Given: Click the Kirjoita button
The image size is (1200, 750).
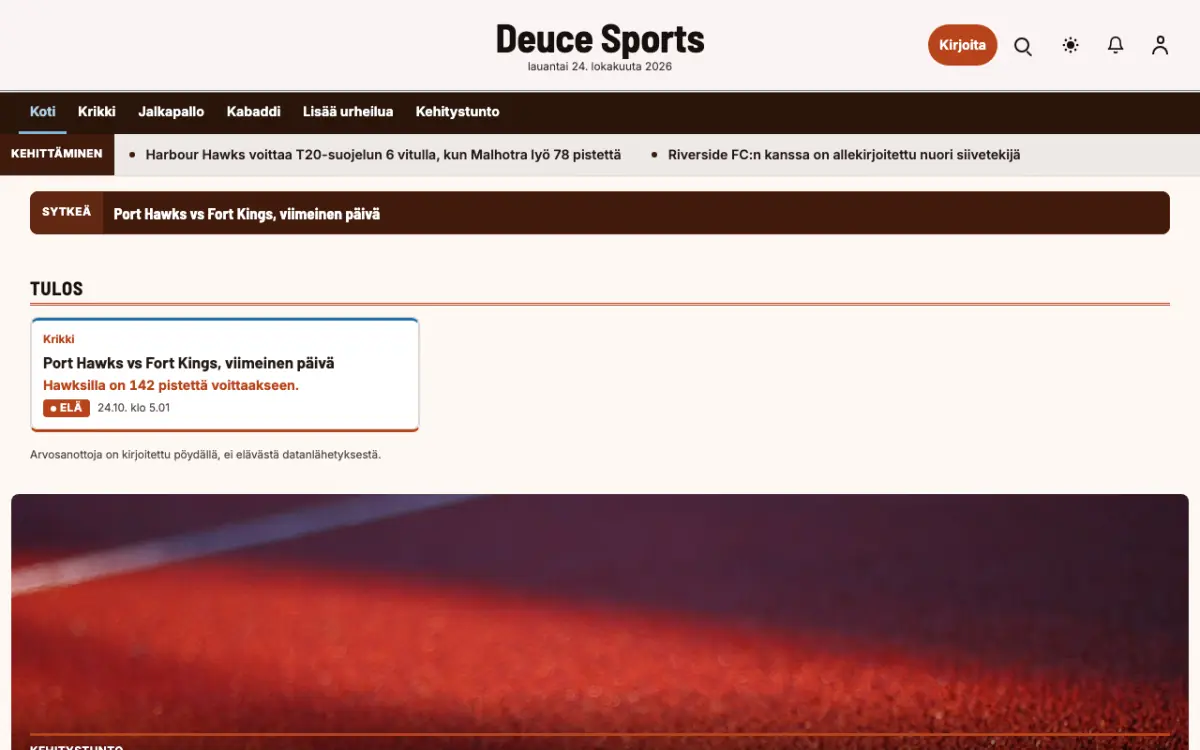Looking at the screenshot, I should 962,45.
